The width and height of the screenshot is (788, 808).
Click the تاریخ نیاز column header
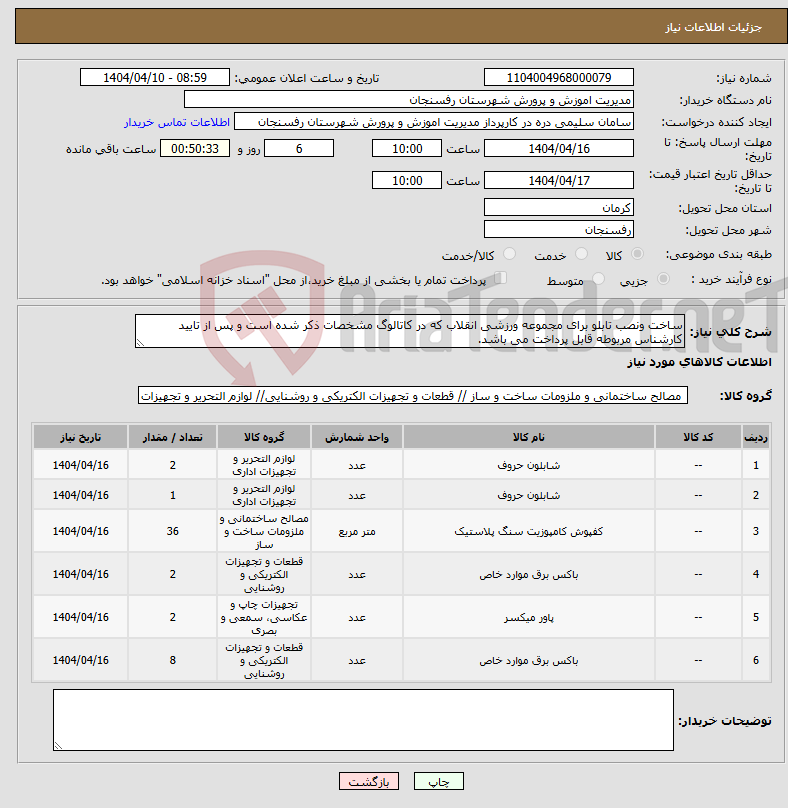click(x=80, y=437)
